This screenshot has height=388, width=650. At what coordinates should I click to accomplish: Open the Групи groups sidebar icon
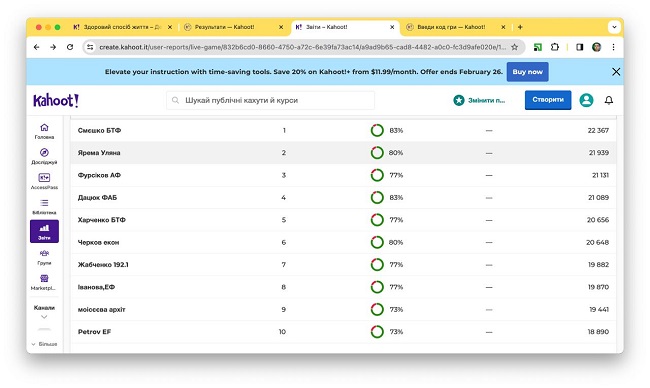[x=44, y=257]
